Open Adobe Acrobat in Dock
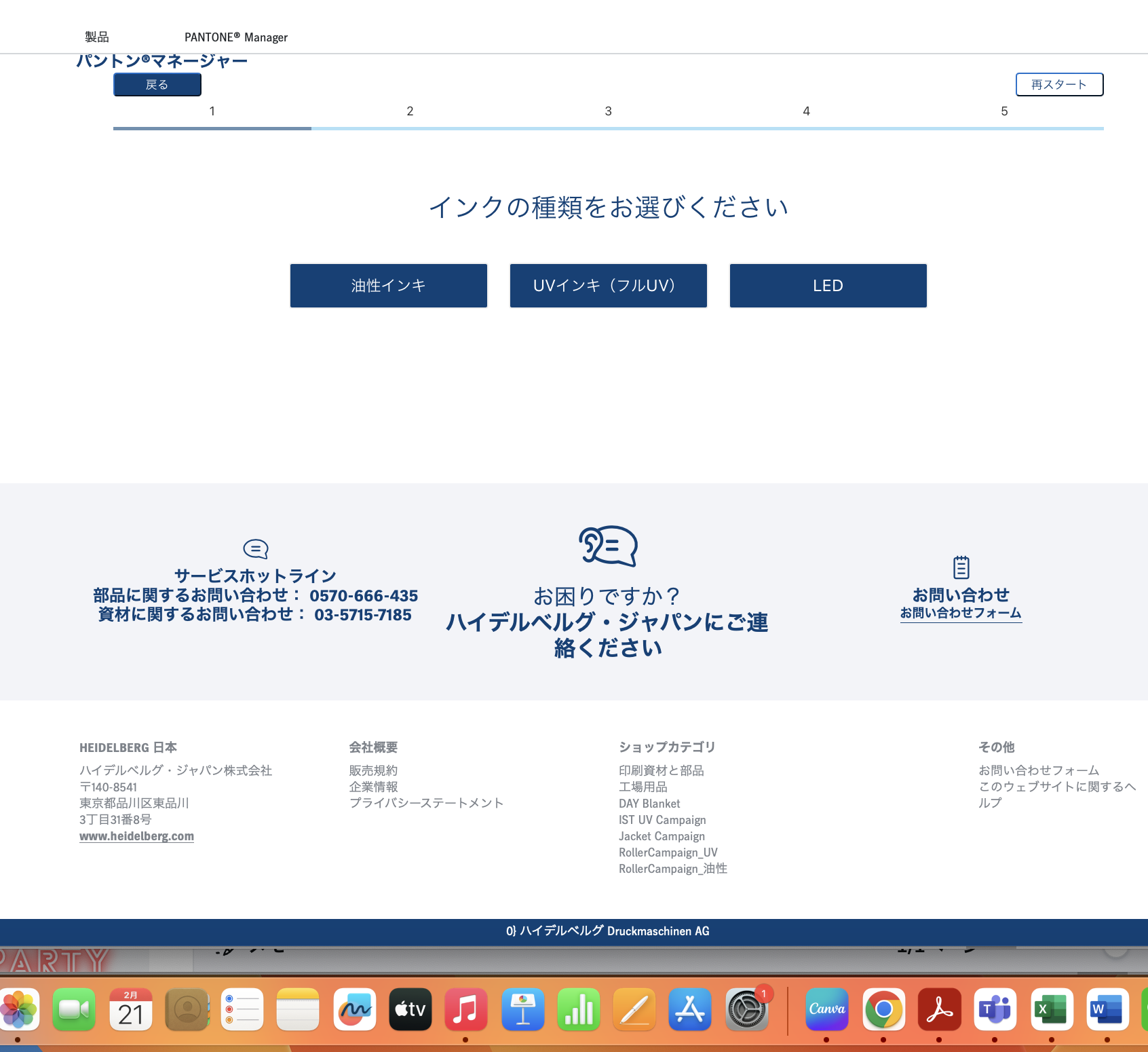 [x=940, y=1010]
